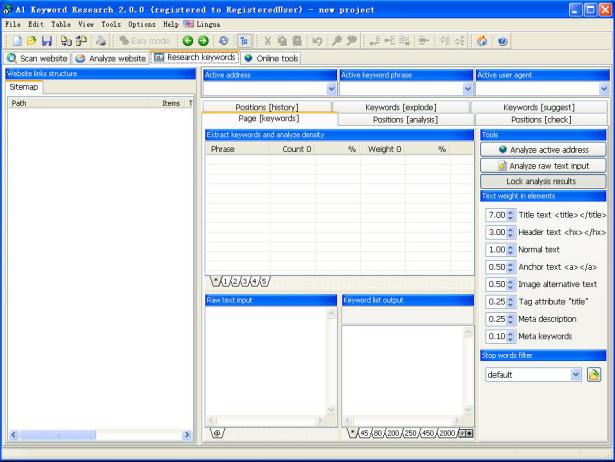Click the Analyze active address button

point(543,149)
